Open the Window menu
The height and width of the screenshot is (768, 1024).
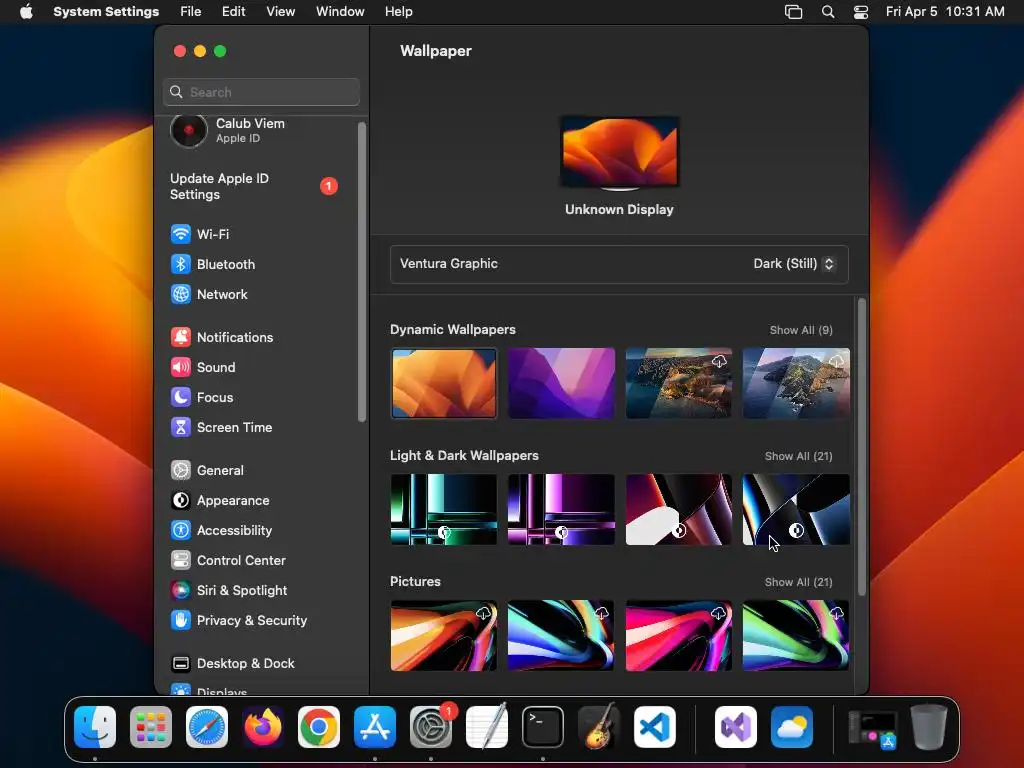pyautogui.click(x=340, y=12)
